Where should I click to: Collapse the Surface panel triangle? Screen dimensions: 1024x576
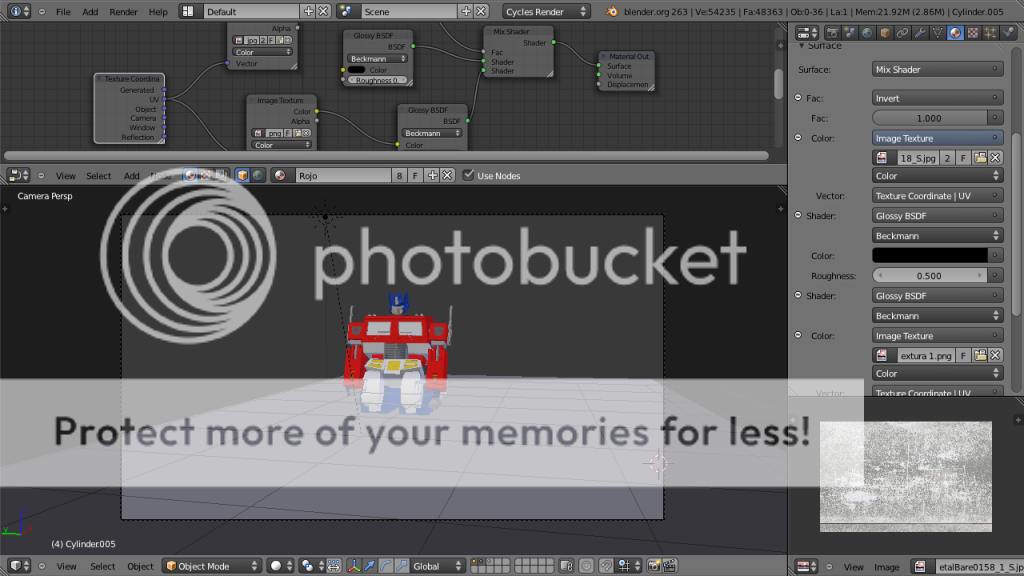801,46
